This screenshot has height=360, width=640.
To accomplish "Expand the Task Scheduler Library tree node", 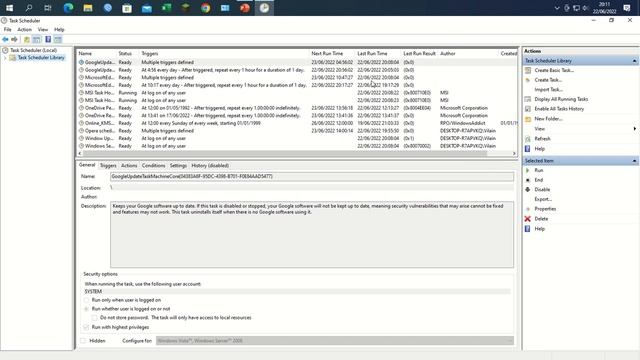I will [x=5, y=58].
